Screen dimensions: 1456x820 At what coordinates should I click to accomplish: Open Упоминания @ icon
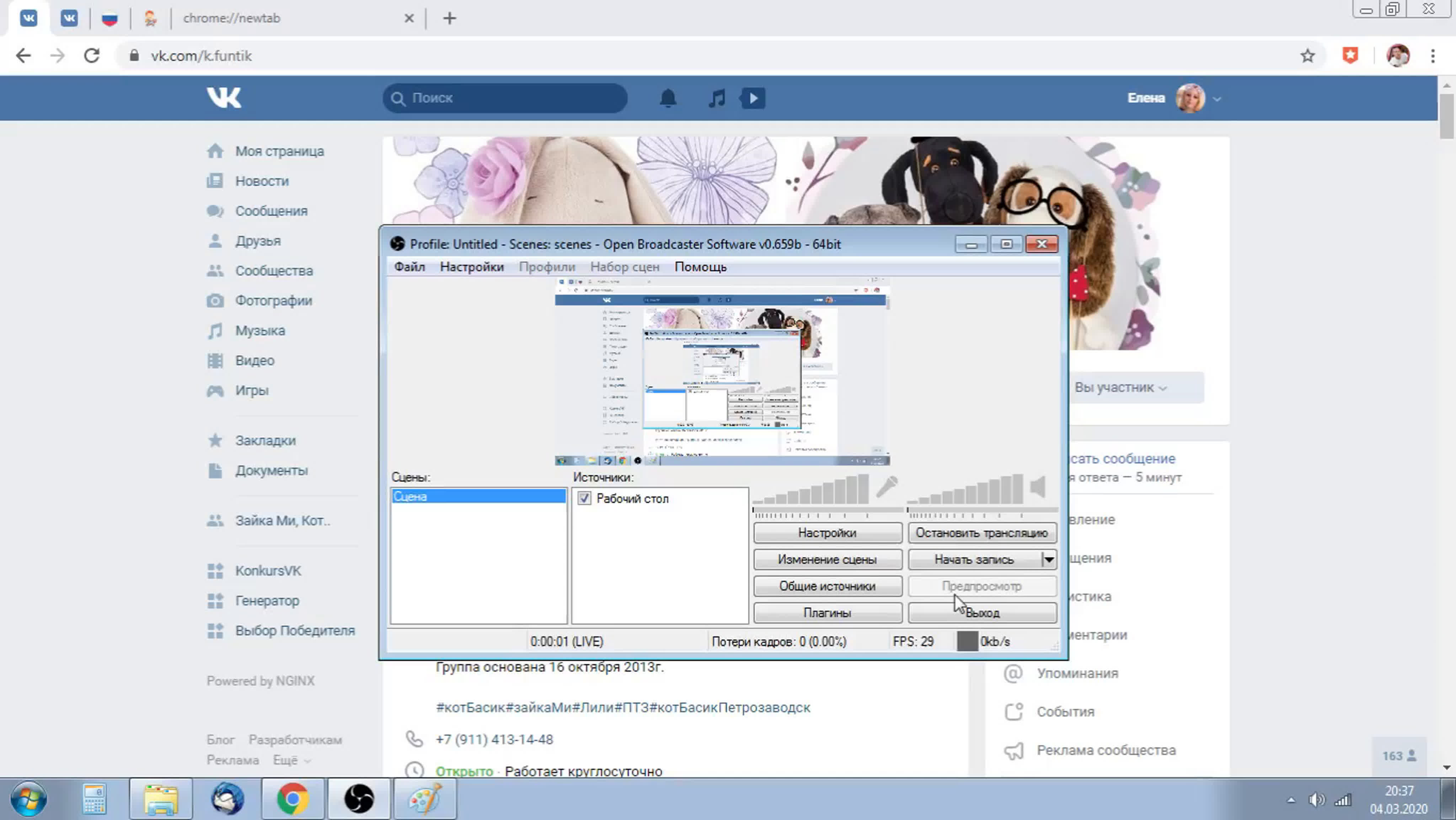pos(1013,673)
